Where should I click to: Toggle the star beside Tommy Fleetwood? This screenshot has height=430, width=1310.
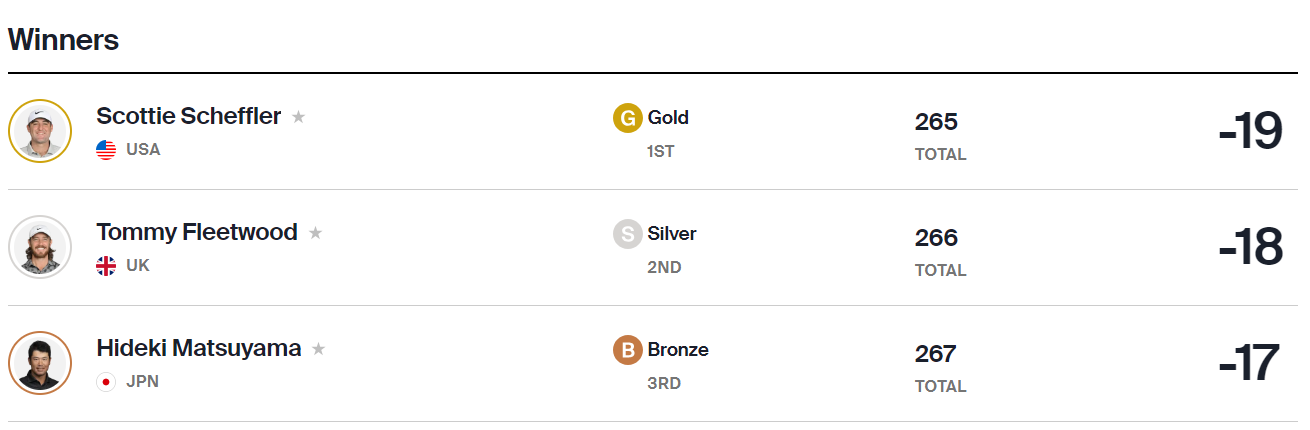point(315,233)
